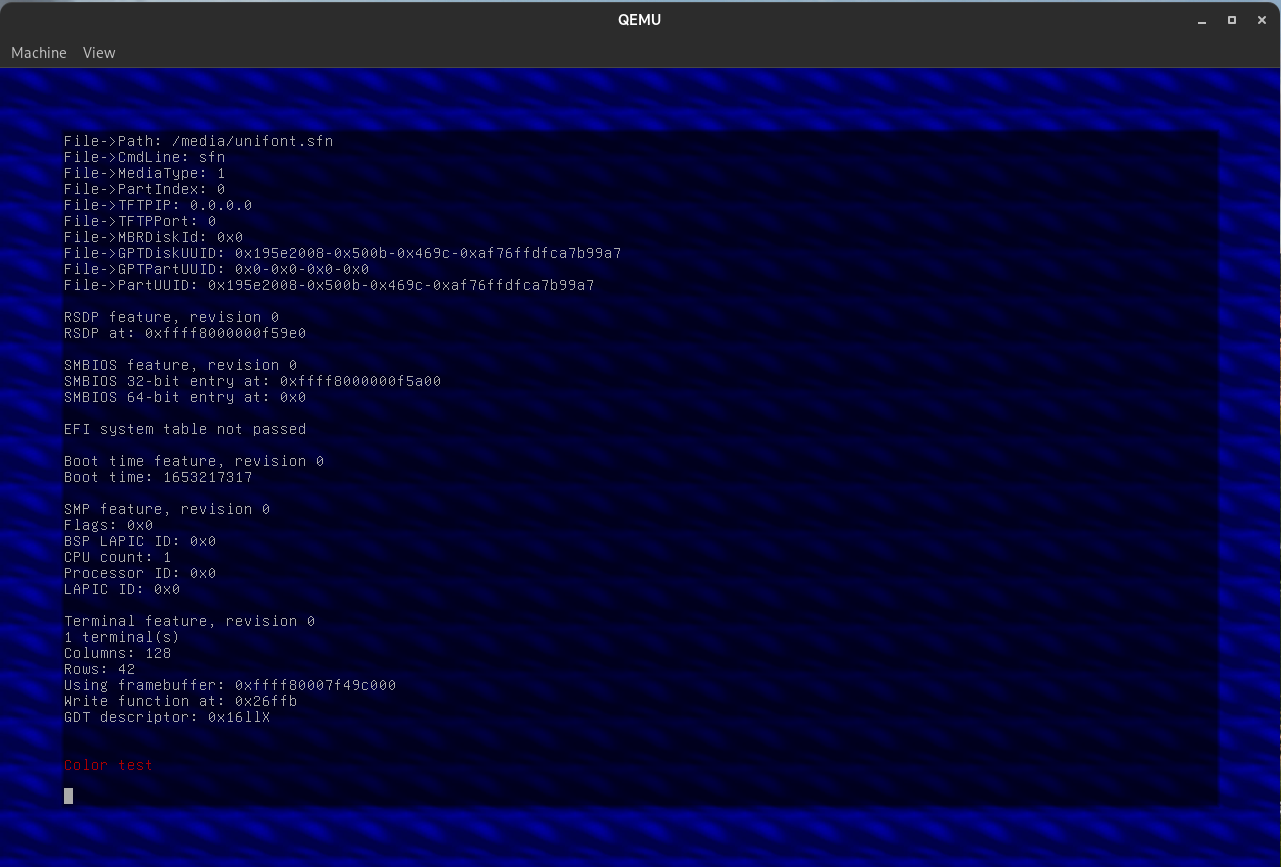Select the 'File->MBRDiskId: 0x0' line
Viewport: 1281px width, 867px height.
coord(153,237)
